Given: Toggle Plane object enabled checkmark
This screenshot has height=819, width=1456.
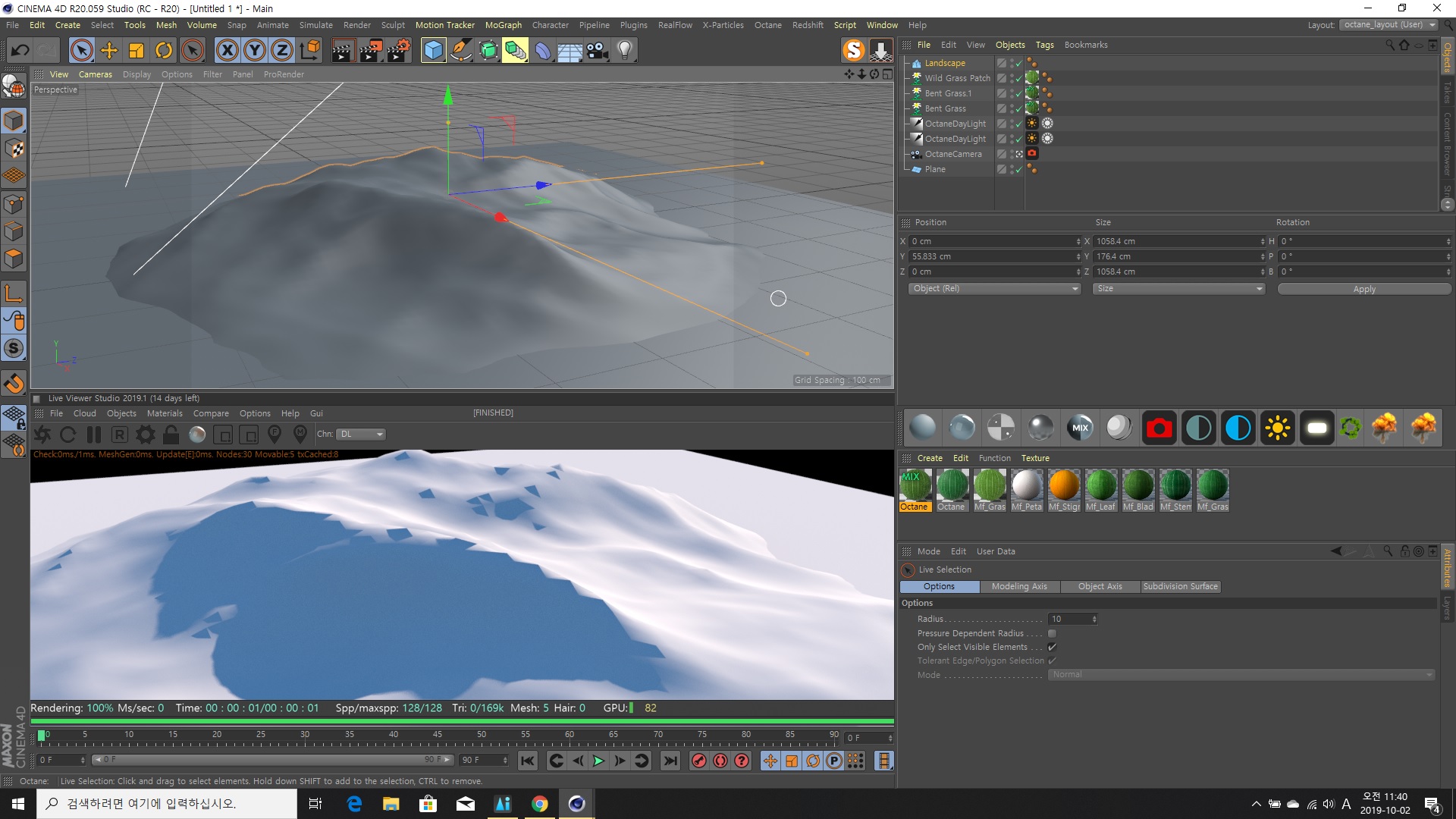Looking at the screenshot, I should click(1019, 170).
